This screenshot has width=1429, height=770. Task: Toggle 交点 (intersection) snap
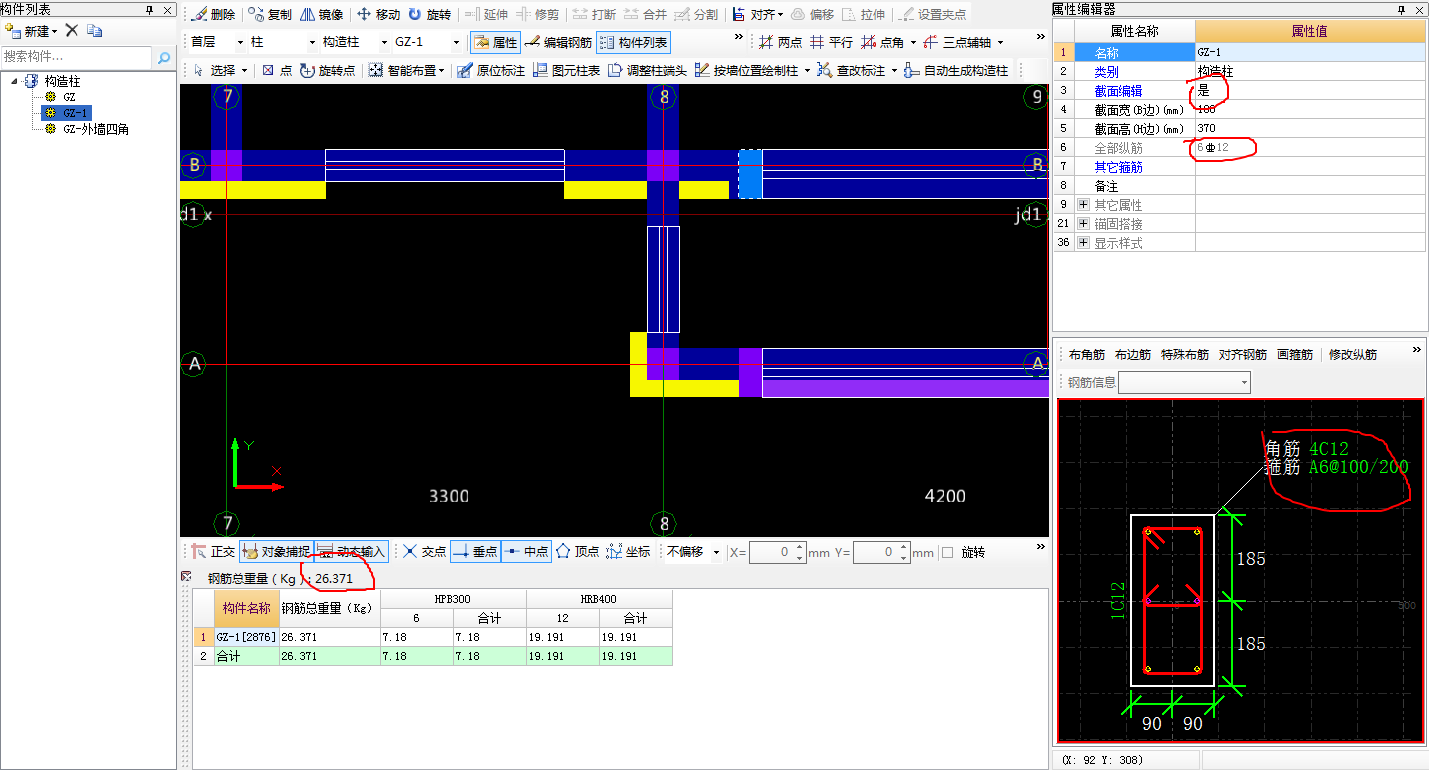tap(424, 552)
